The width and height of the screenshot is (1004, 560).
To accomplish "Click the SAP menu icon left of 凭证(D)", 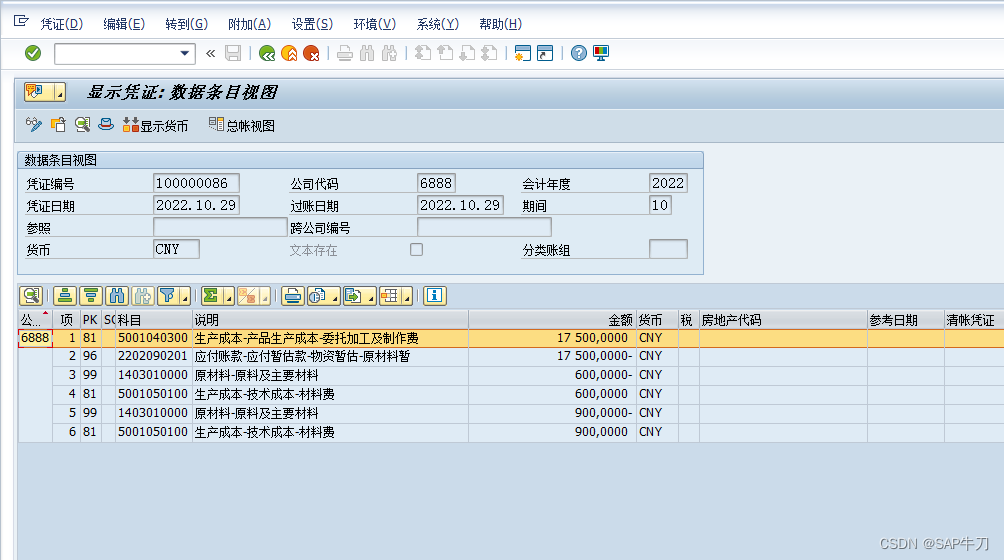I will (21, 22).
